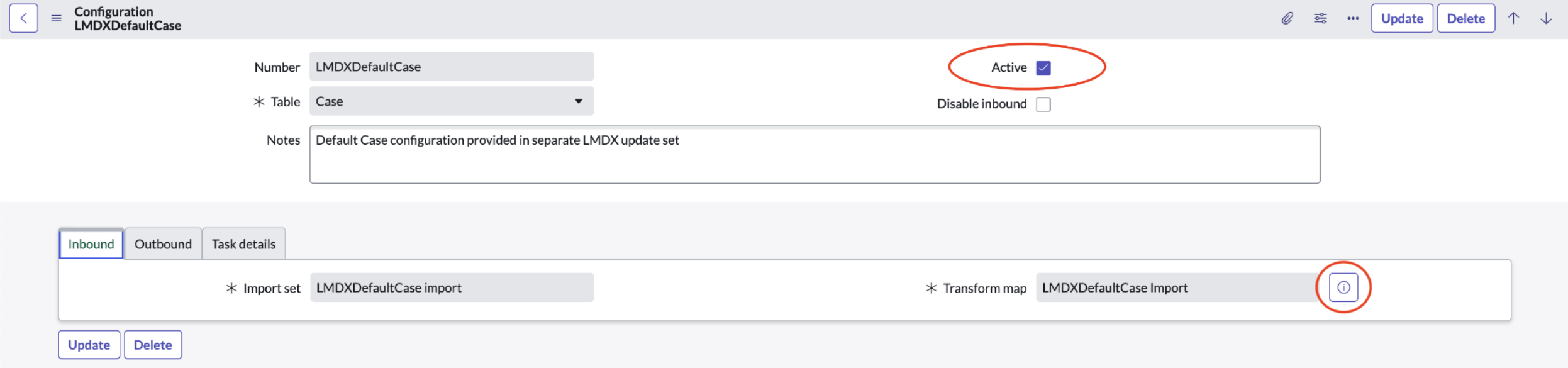
Task: Click the Delete button in the header
Action: 1466,18
